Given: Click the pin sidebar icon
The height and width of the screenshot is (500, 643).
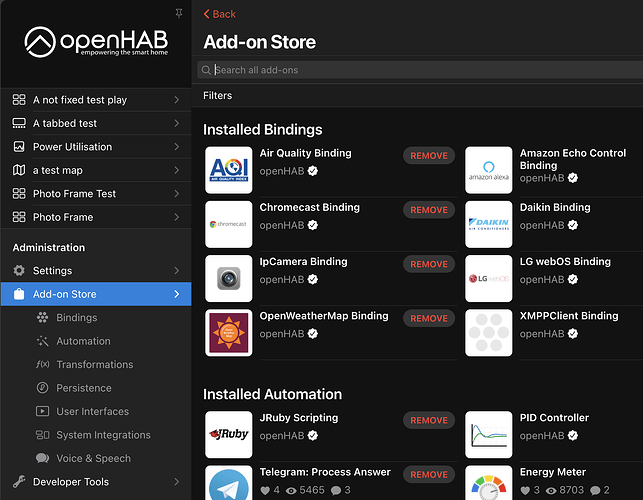Looking at the screenshot, I should tap(179, 14).
